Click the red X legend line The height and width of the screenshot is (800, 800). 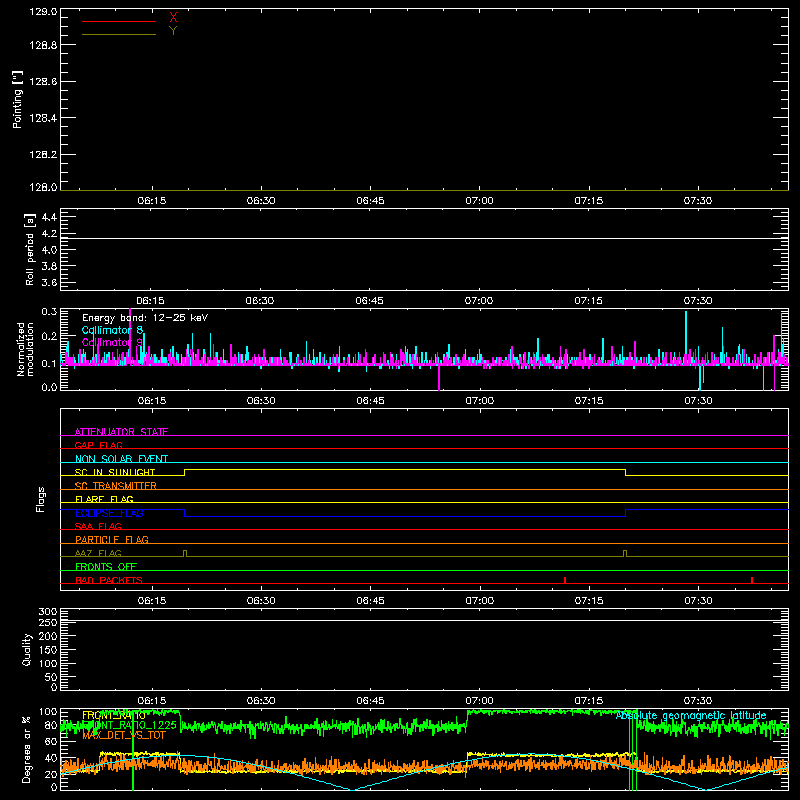(119, 21)
